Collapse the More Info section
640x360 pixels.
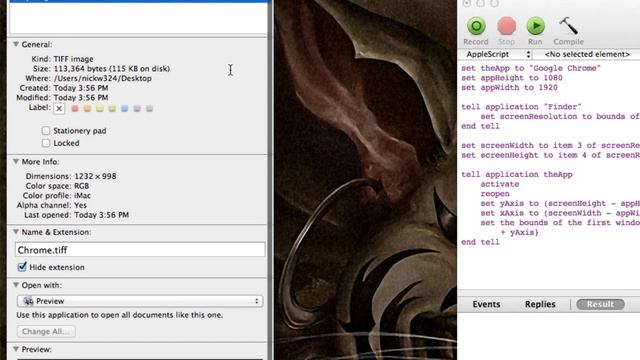click(16, 162)
